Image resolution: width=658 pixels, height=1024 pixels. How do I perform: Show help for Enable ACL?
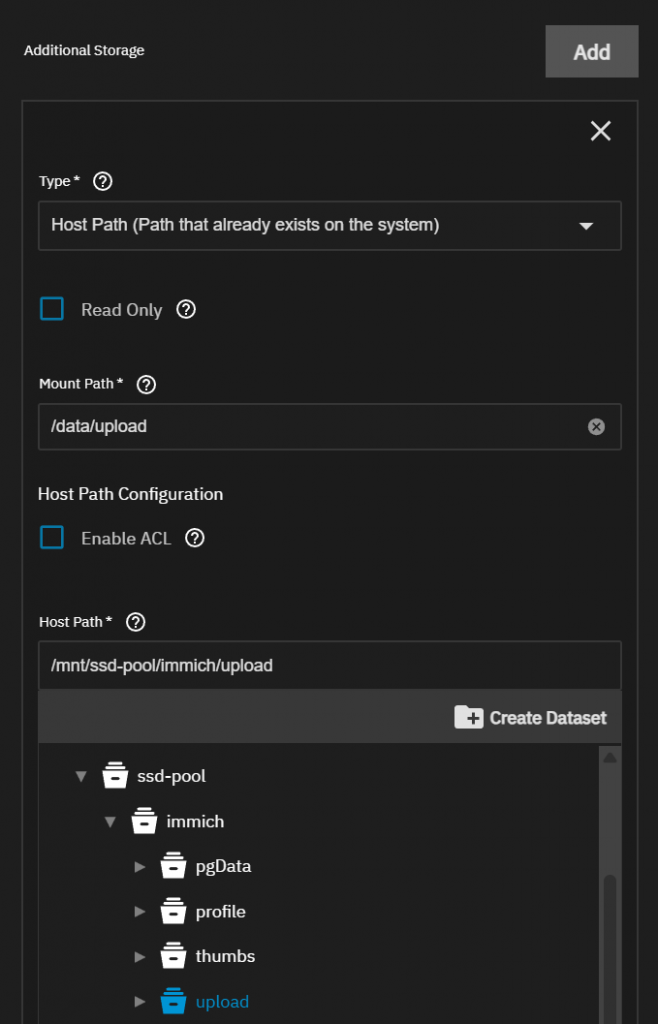(195, 538)
